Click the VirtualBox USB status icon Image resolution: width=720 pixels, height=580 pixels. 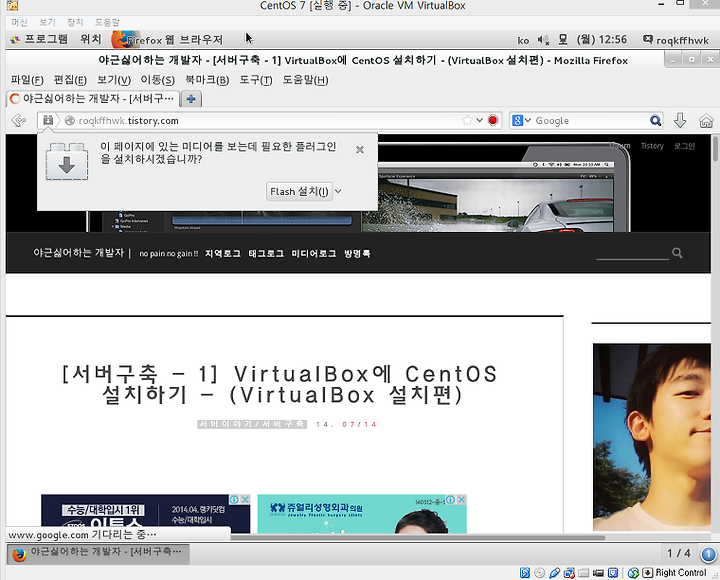(x=554, y=573)
